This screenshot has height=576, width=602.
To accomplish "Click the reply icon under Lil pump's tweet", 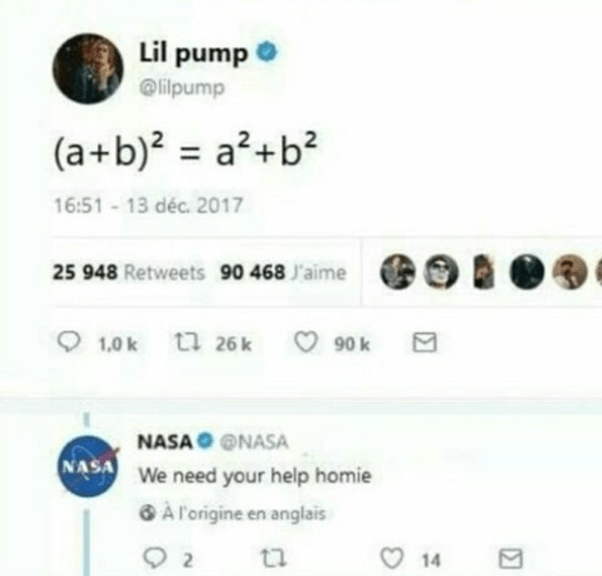I will [69, 342].
